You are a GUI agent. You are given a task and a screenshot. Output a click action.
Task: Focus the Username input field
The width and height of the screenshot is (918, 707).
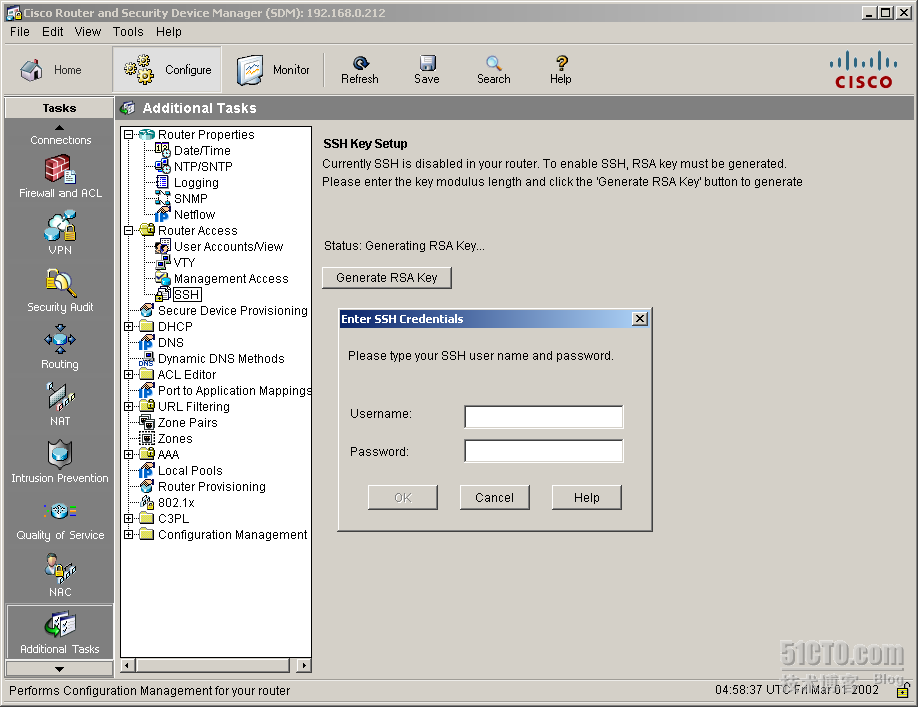pos(544,417)
